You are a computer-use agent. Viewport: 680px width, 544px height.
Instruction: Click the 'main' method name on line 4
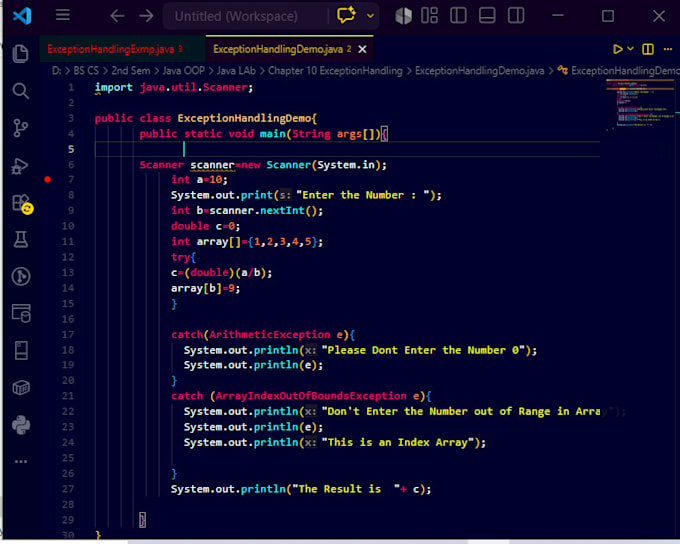click(273, 134)
